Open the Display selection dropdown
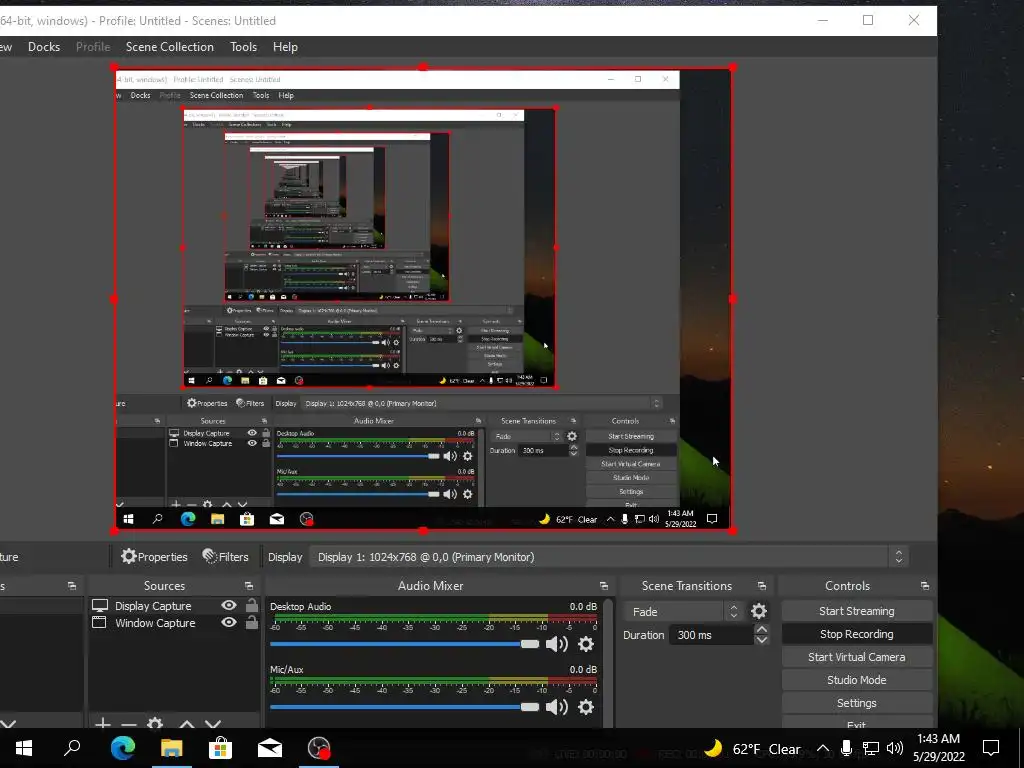Viewport: 1024px width, 768px height. click(x=609, y=557)
